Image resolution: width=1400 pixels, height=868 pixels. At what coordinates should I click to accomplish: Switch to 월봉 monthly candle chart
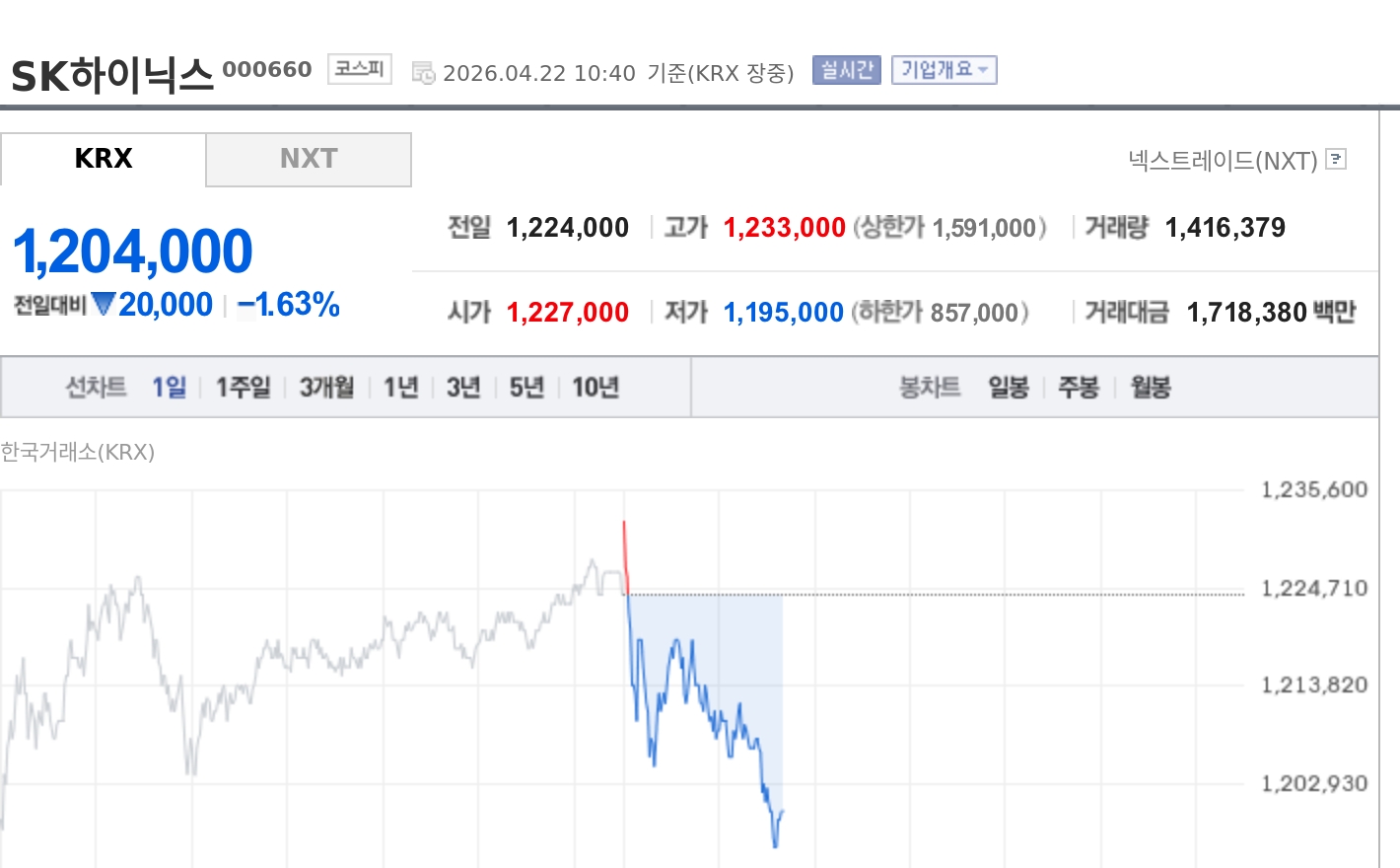[1149, 387]
